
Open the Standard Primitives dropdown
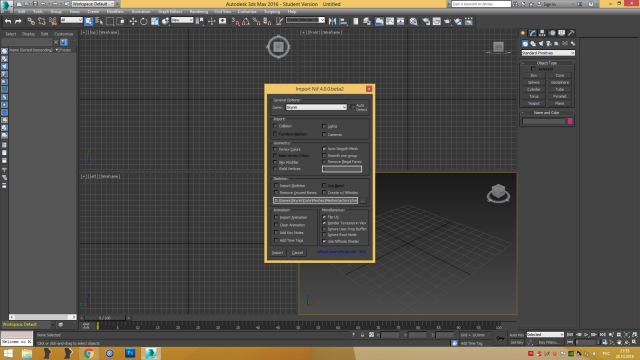(548, 53)
